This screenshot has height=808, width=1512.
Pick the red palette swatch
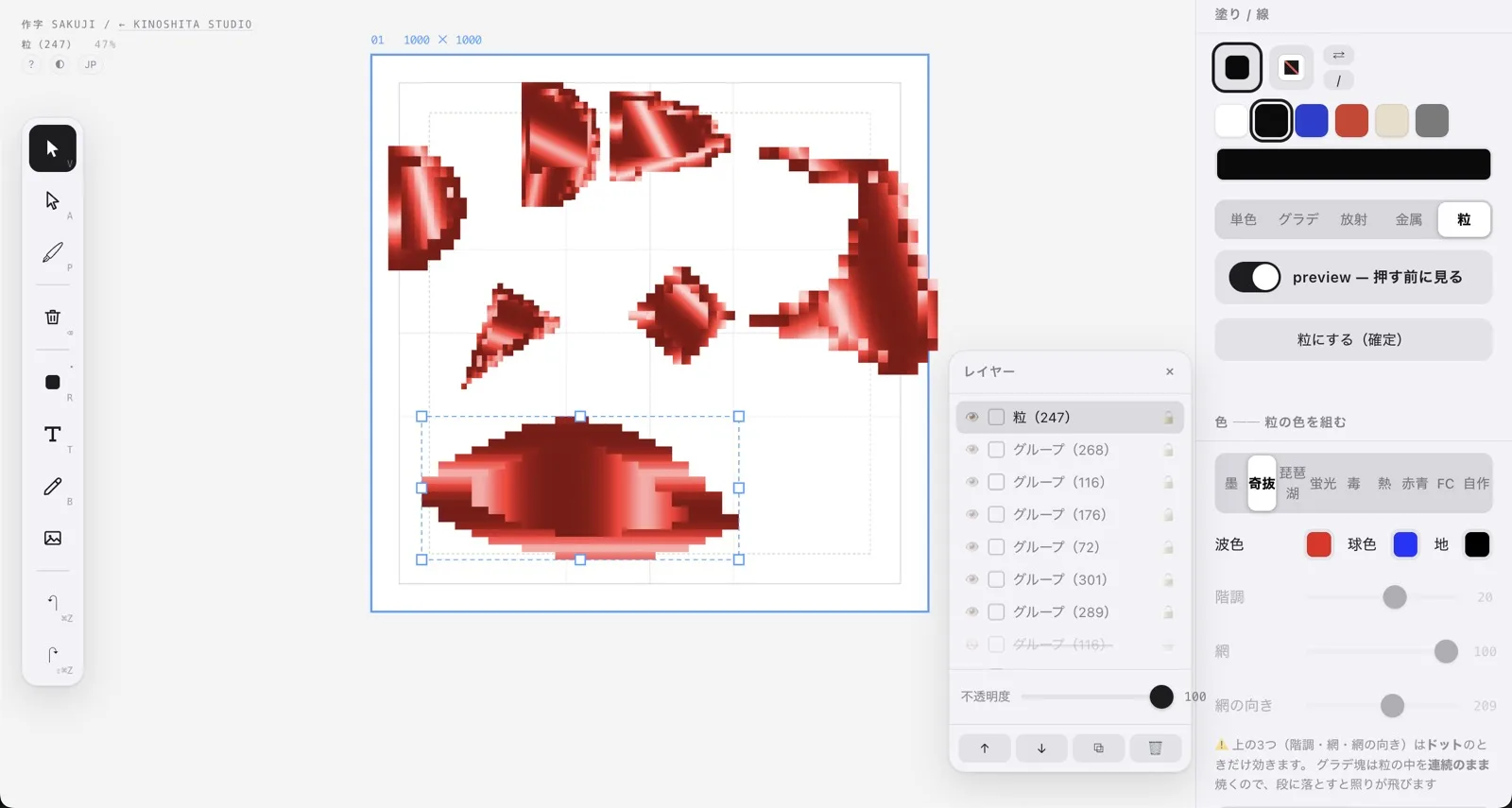(x=1351, y=121)
